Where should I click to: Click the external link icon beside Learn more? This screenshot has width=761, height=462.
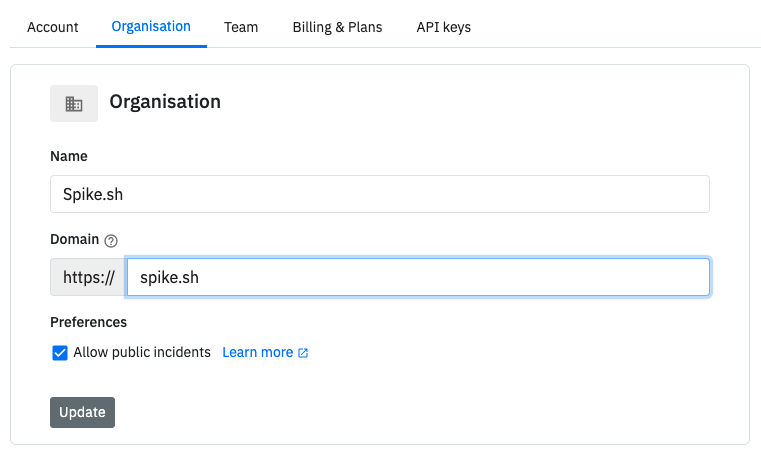[303, 353]
